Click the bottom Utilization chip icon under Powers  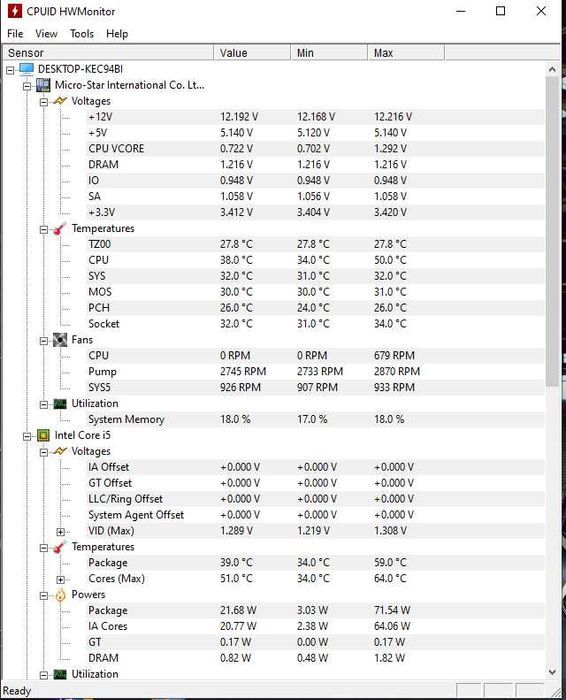(x=60, y=674)
